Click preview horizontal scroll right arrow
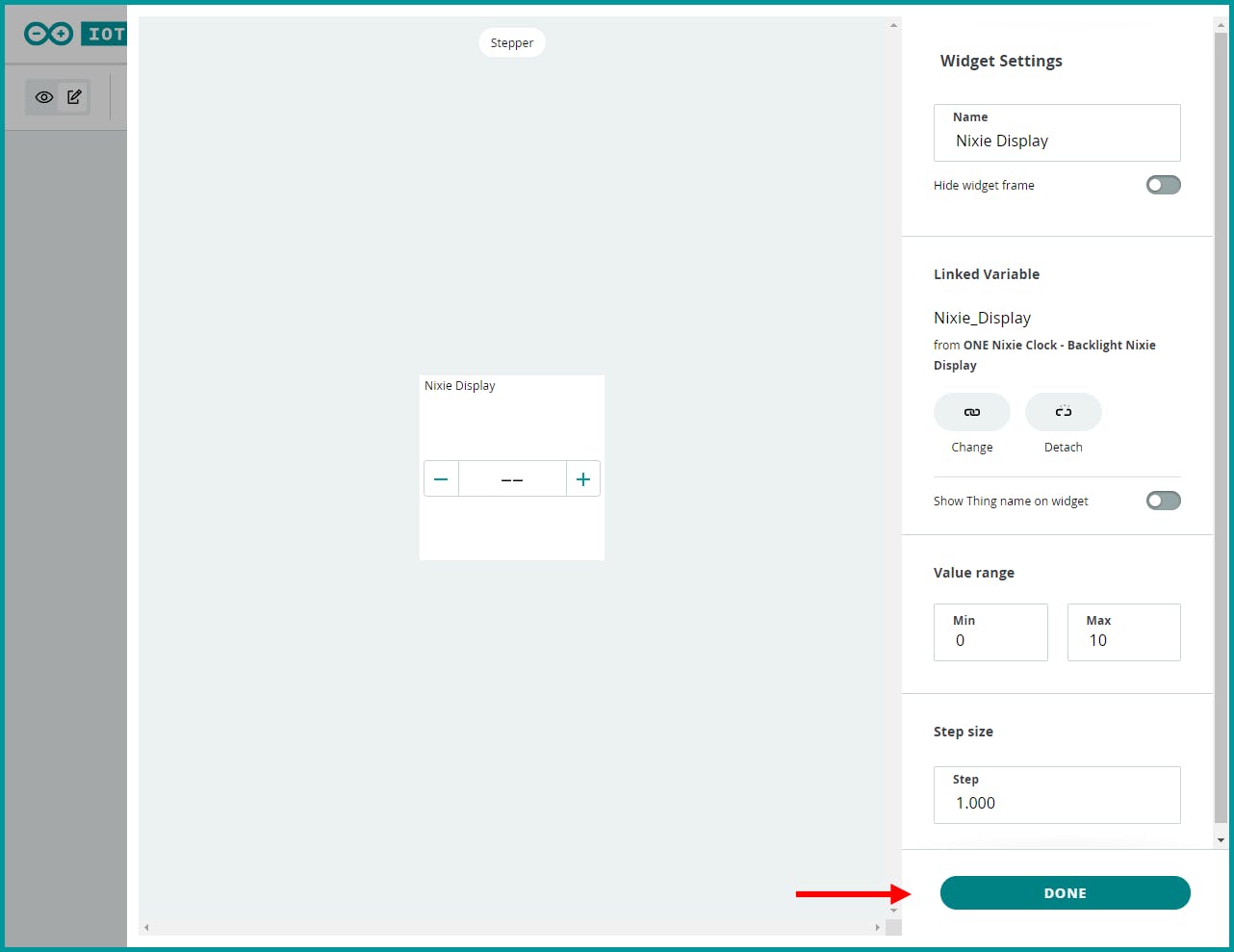The width and height of the screenshot is (1234, 952). click(x=878, y=928)
